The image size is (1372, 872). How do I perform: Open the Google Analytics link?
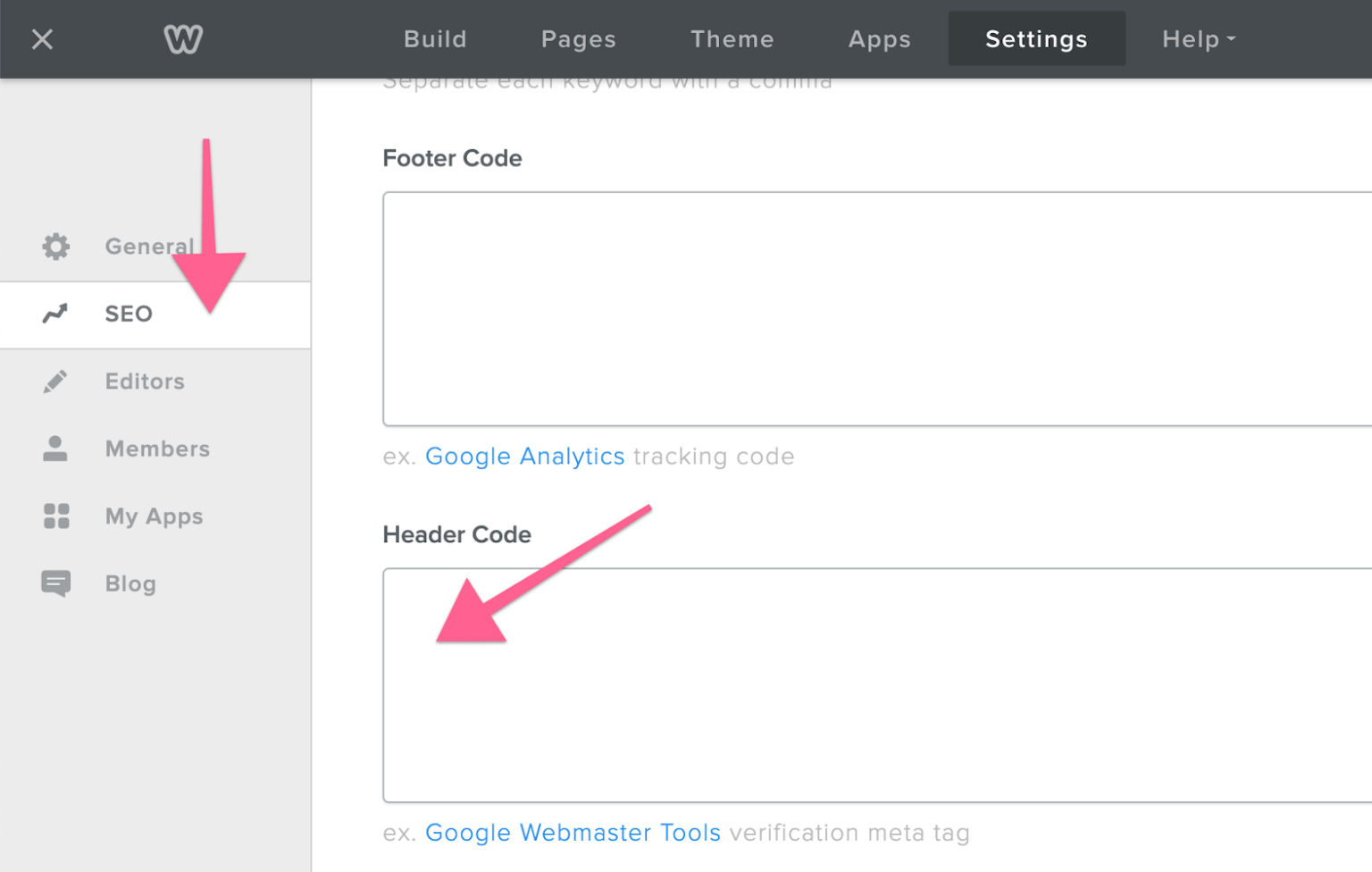(x=525, y=456)
